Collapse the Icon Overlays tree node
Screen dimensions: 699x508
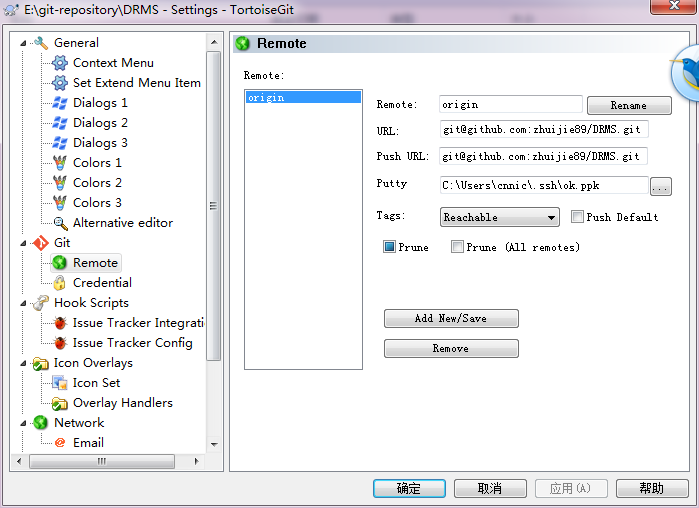coord(23,364)
